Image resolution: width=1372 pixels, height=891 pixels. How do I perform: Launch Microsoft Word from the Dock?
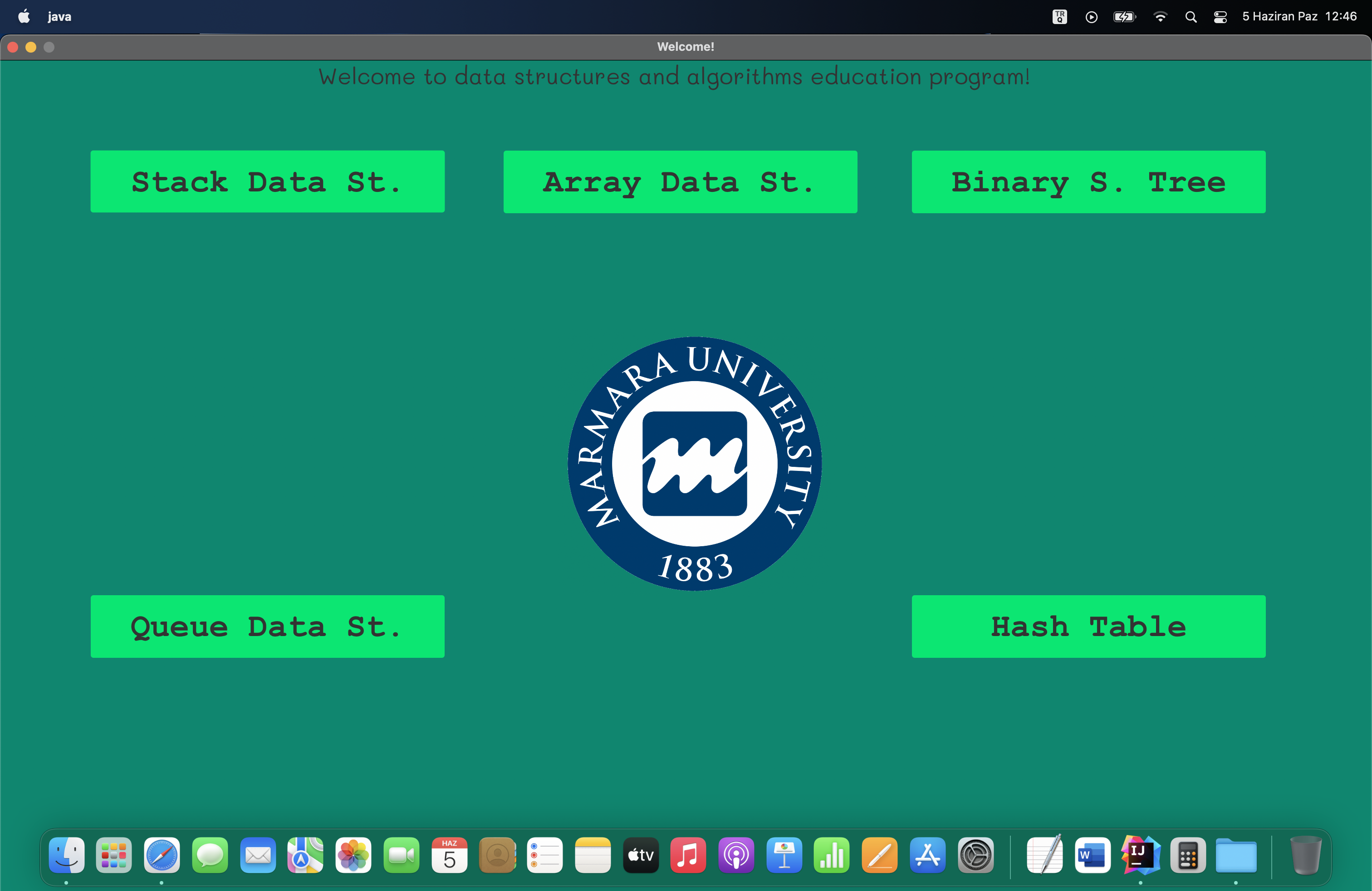click(x=1093, y=855)
